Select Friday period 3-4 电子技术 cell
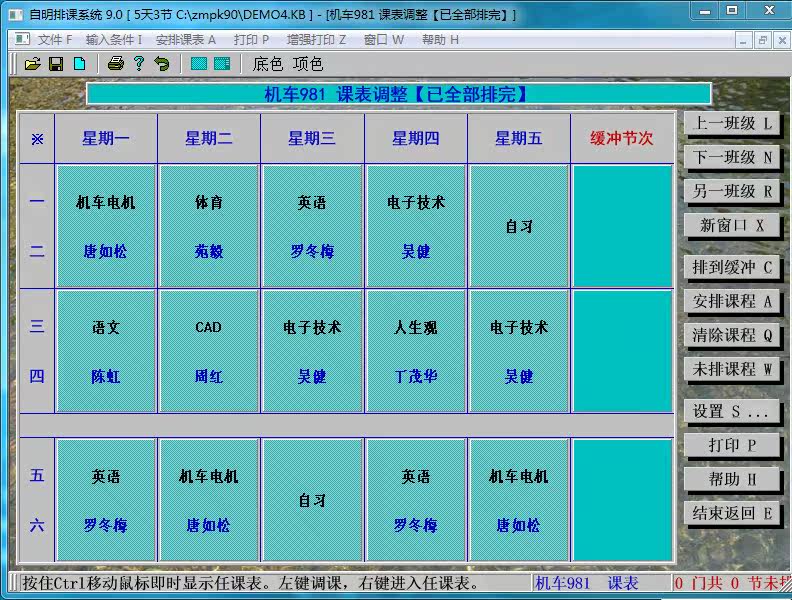The height and width of the screenshot is (600, 792). tap(519, 351)
